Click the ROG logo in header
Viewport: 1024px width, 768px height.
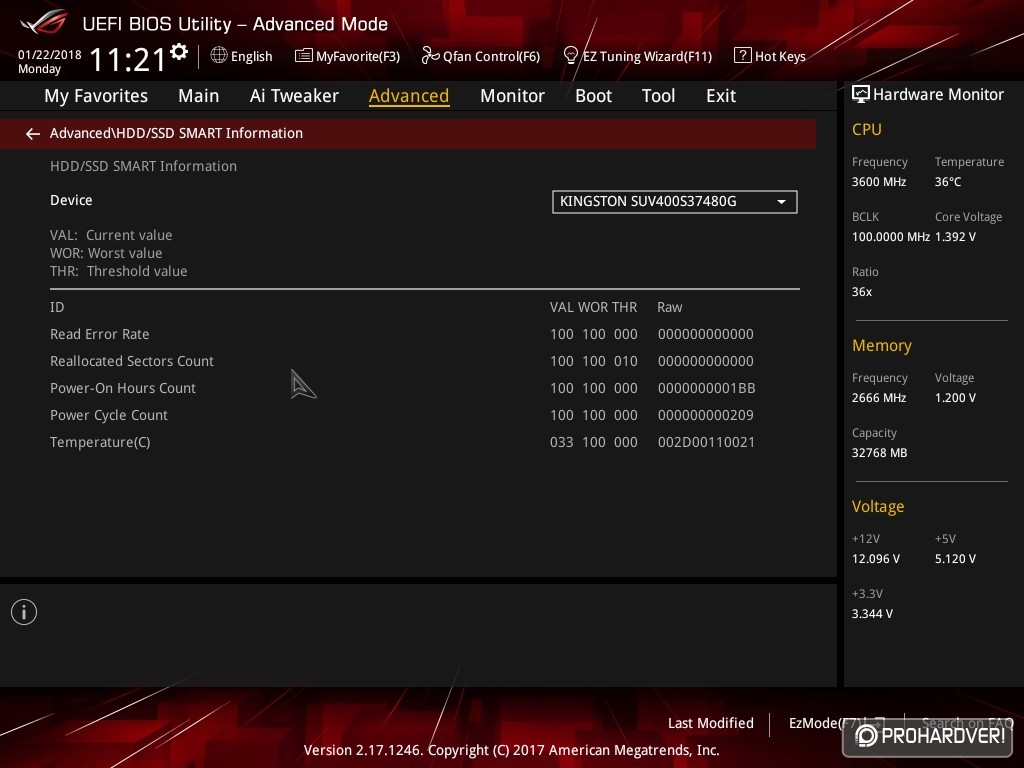pos(43,23)
